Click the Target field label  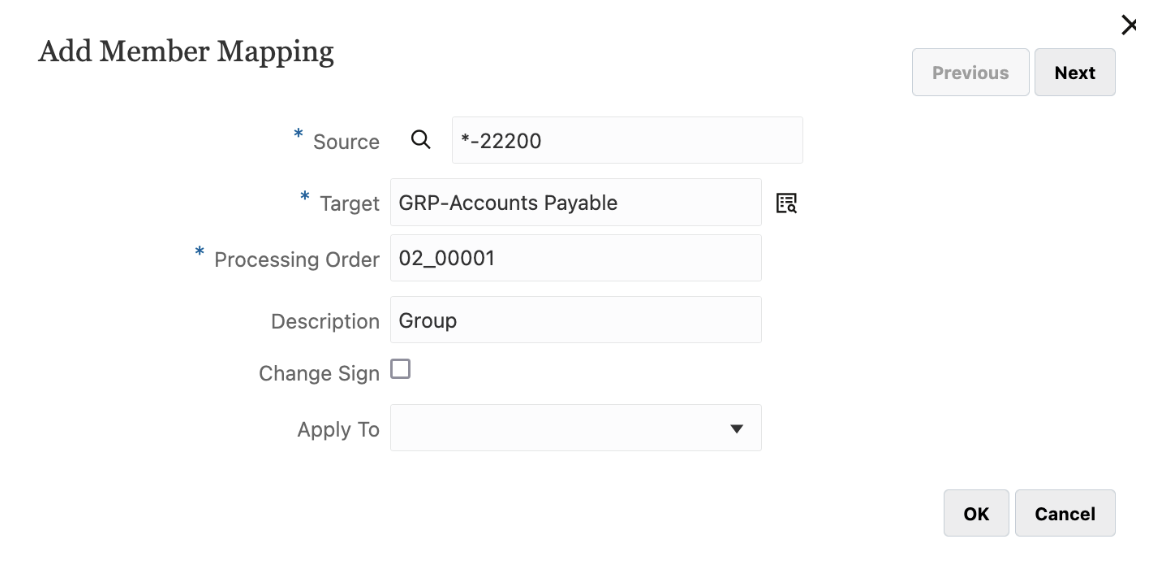[x=349, y=204]
